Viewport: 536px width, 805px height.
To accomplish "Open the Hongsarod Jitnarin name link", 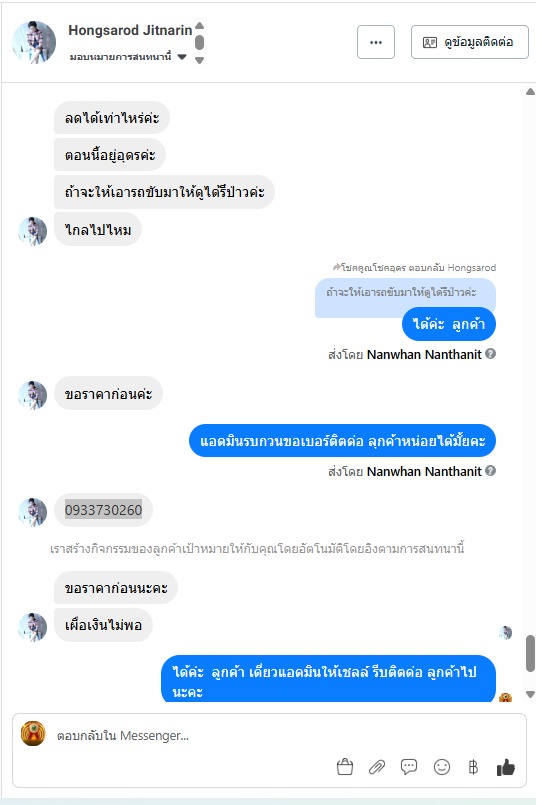I will (130, 30).
